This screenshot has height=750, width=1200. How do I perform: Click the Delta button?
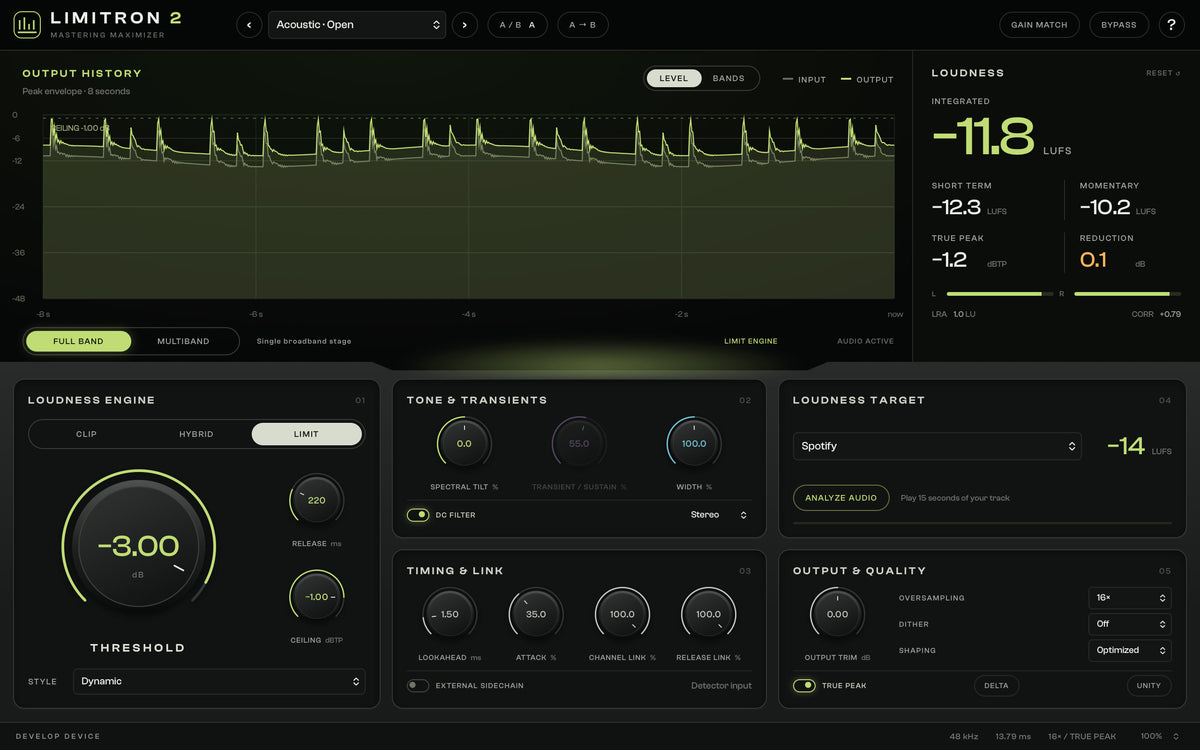pyautogui.click(x=996, y=686)
